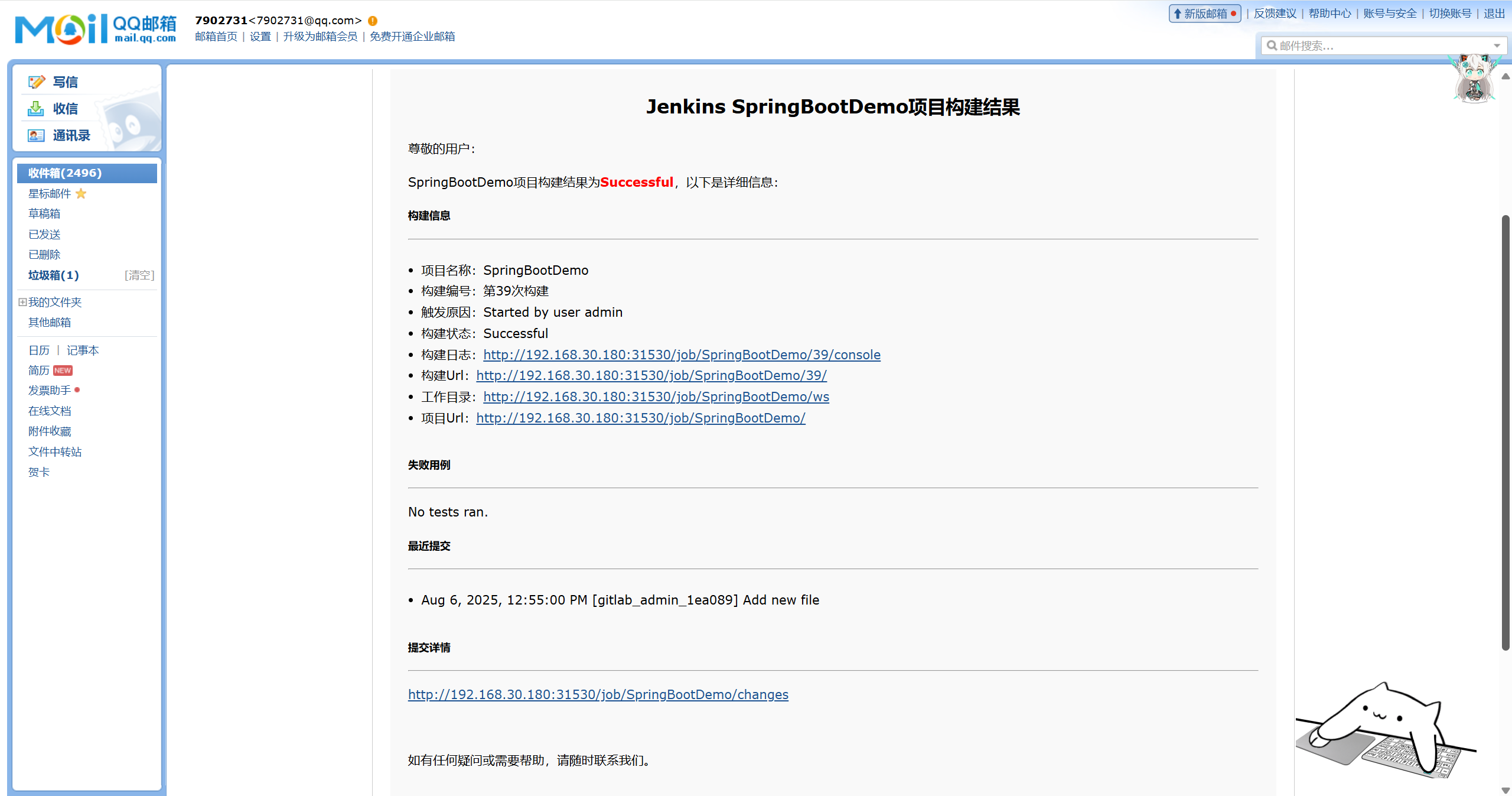Open 附件收藏 attachment favorites

(50, 431)
